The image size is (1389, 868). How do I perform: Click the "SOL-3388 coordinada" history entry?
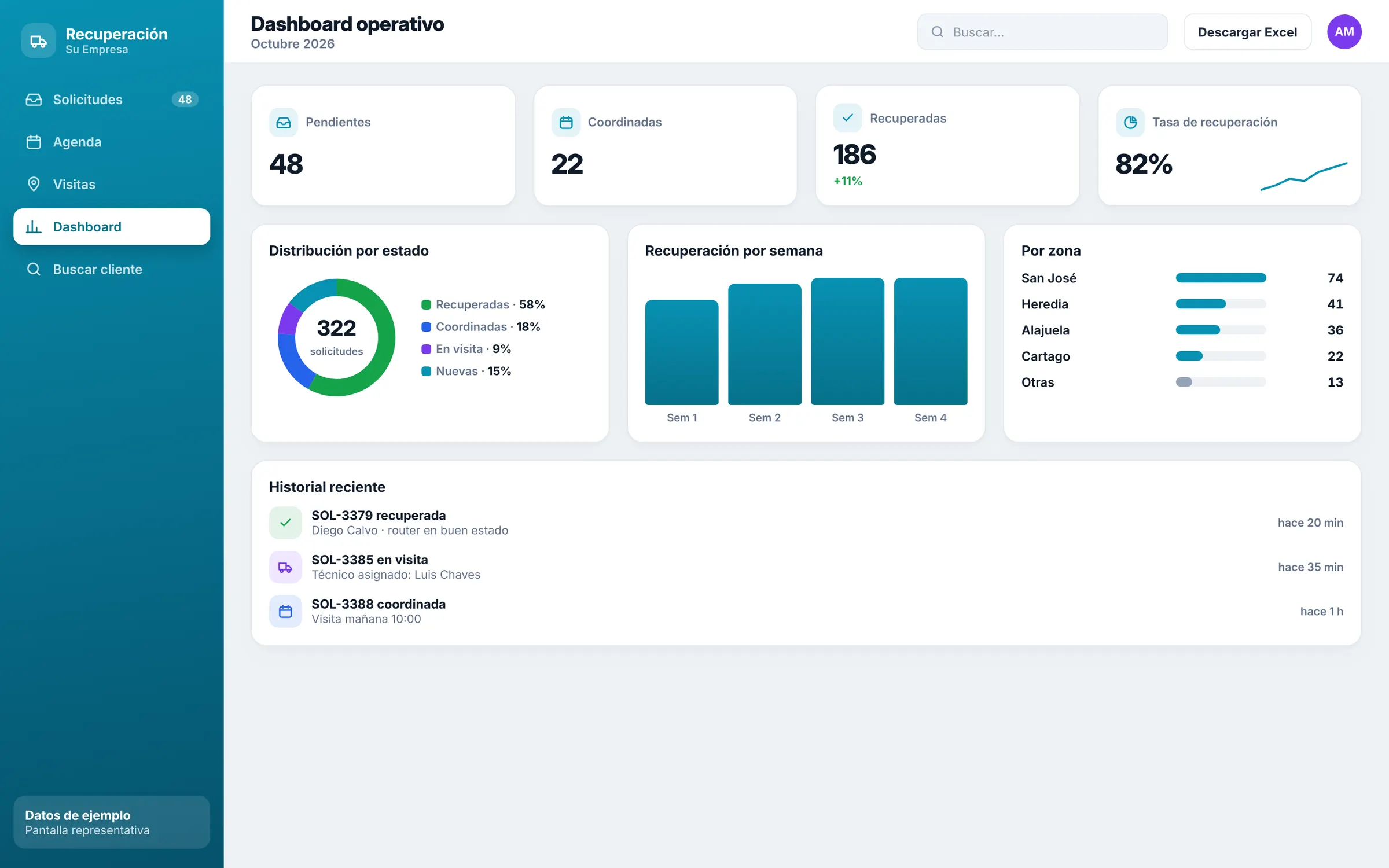806,611
